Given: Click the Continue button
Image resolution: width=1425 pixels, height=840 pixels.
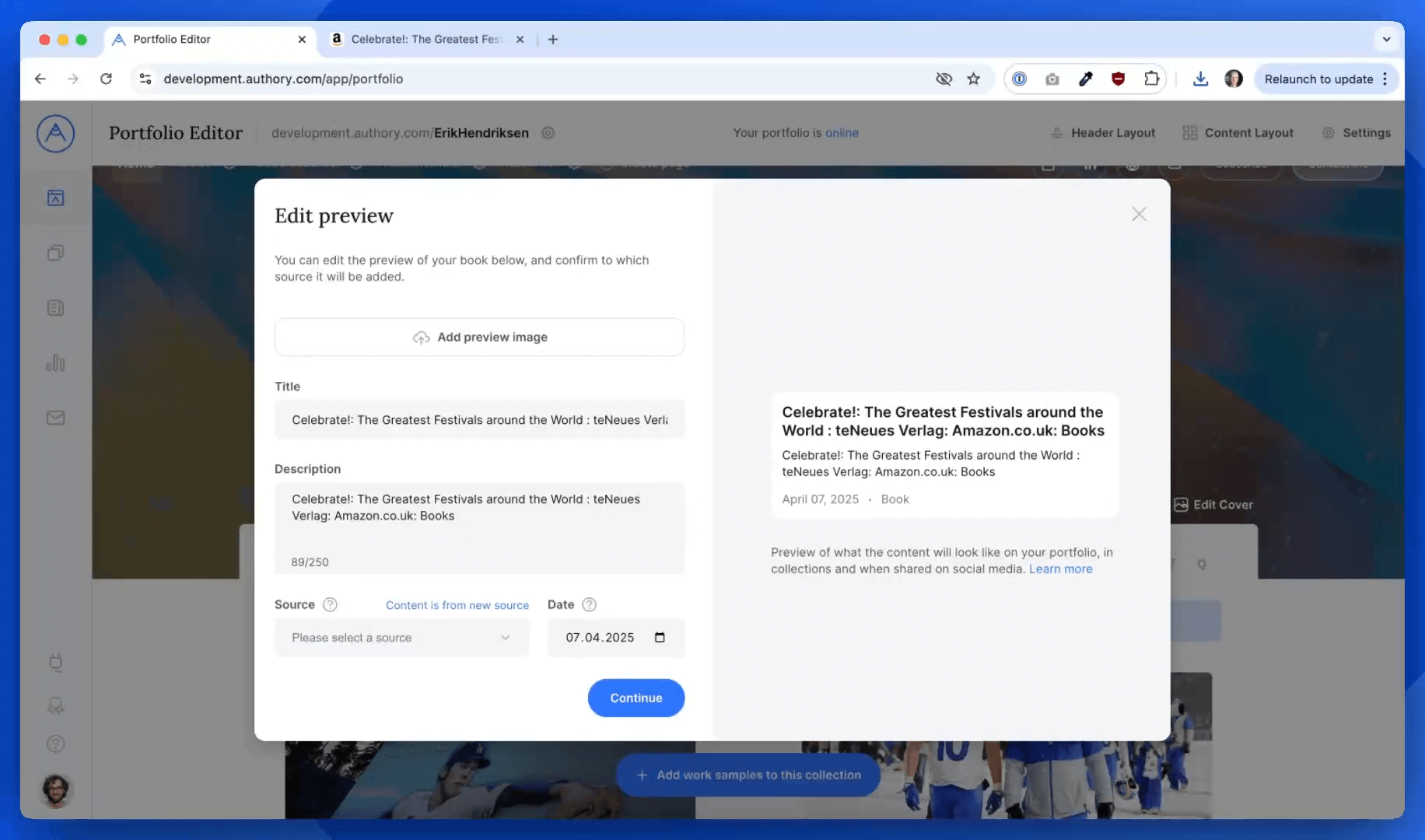Looking at the screenshot, I should 635,698.
